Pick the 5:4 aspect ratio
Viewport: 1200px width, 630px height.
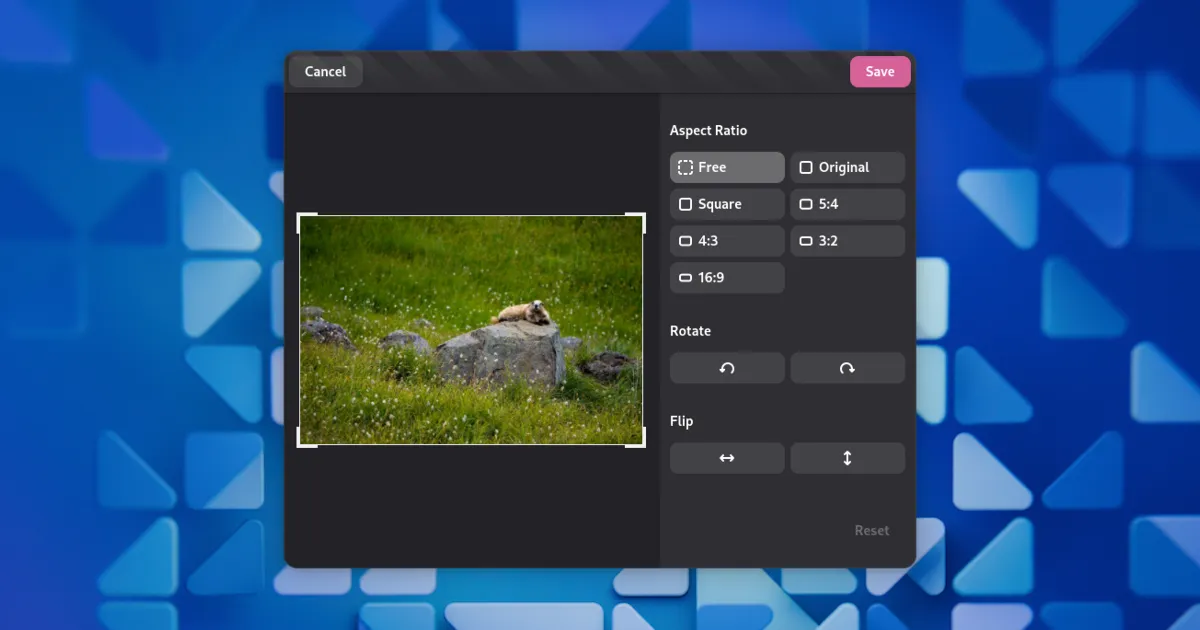click(x=847, y=204)
